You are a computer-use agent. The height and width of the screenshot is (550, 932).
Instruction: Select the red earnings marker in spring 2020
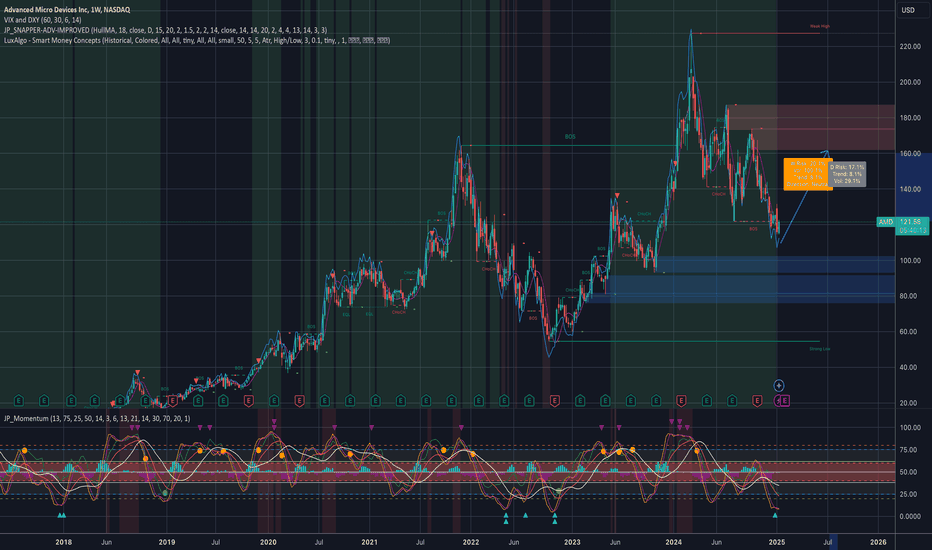[x=299, y=401]
